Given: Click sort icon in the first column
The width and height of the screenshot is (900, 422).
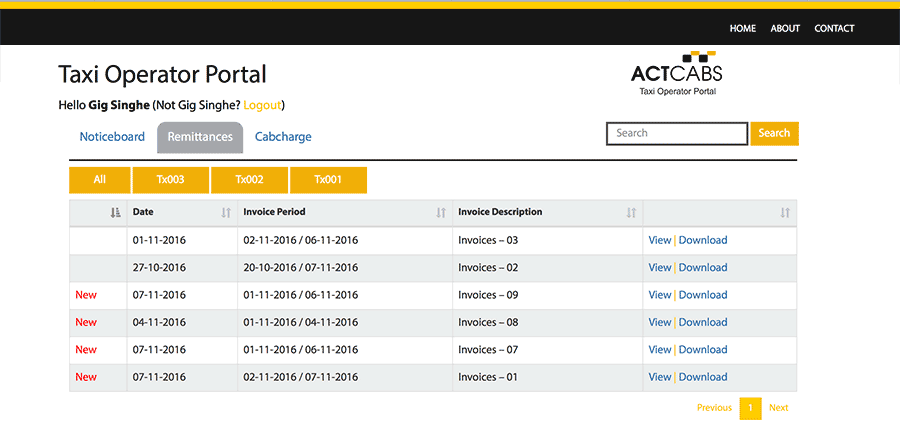Looking at the screenshot, I should 115,213.
